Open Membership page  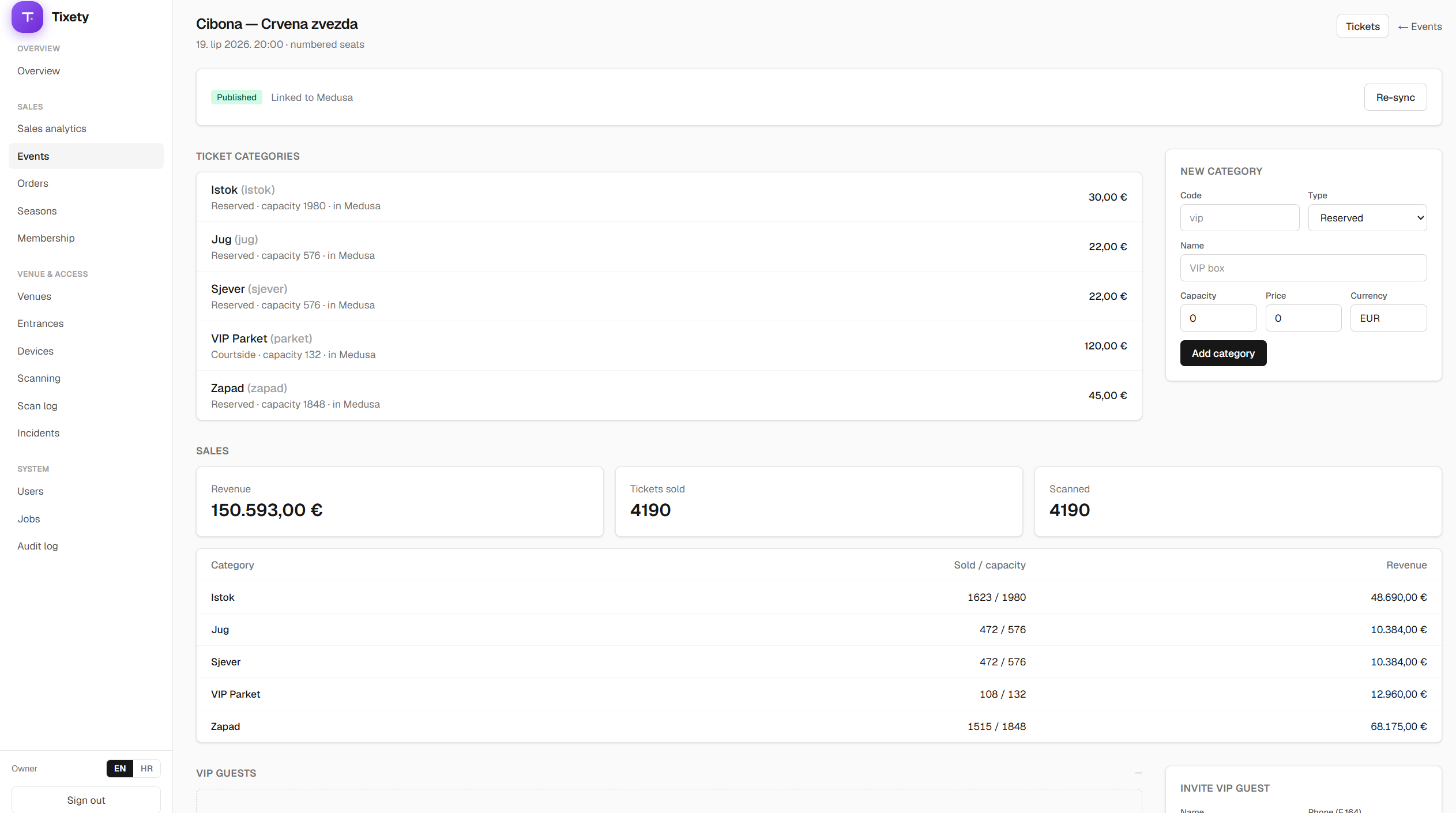(86, 238)
